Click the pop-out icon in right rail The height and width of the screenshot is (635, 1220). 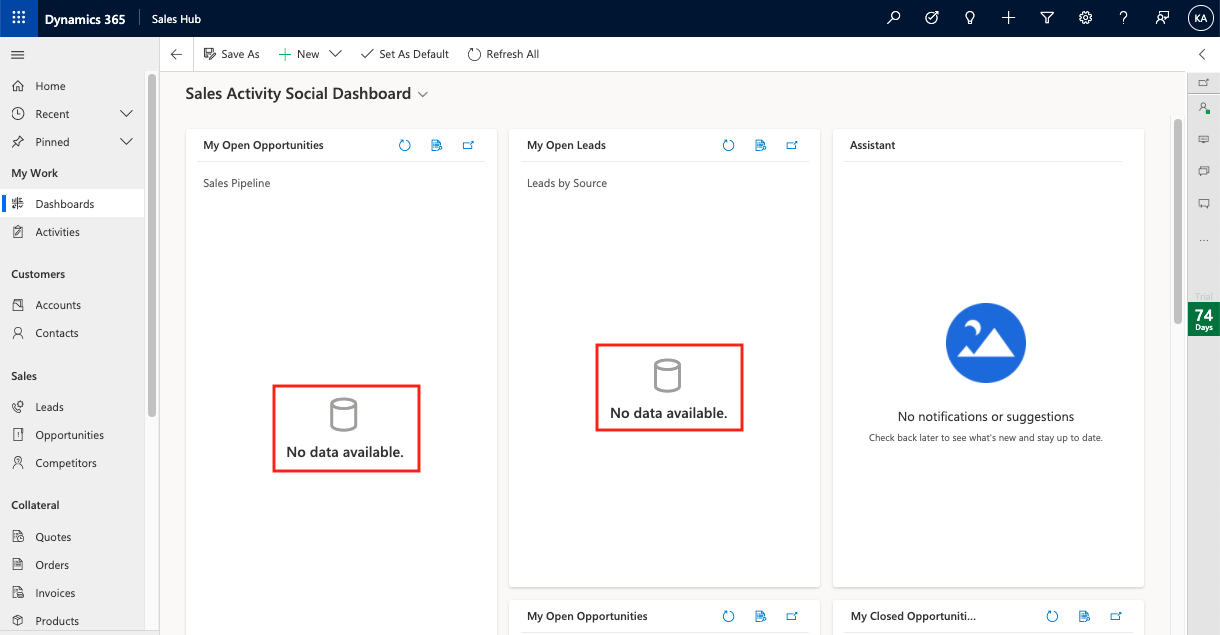click(x=1204, y=83)
